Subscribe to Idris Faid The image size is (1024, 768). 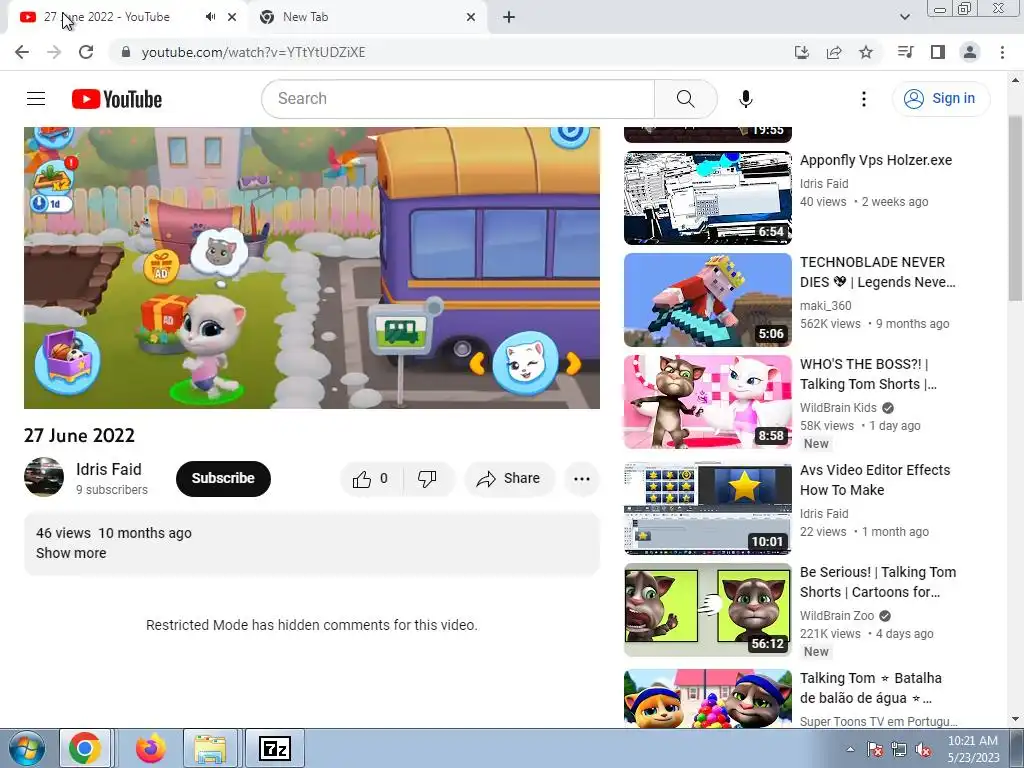[x=223, y=479]
